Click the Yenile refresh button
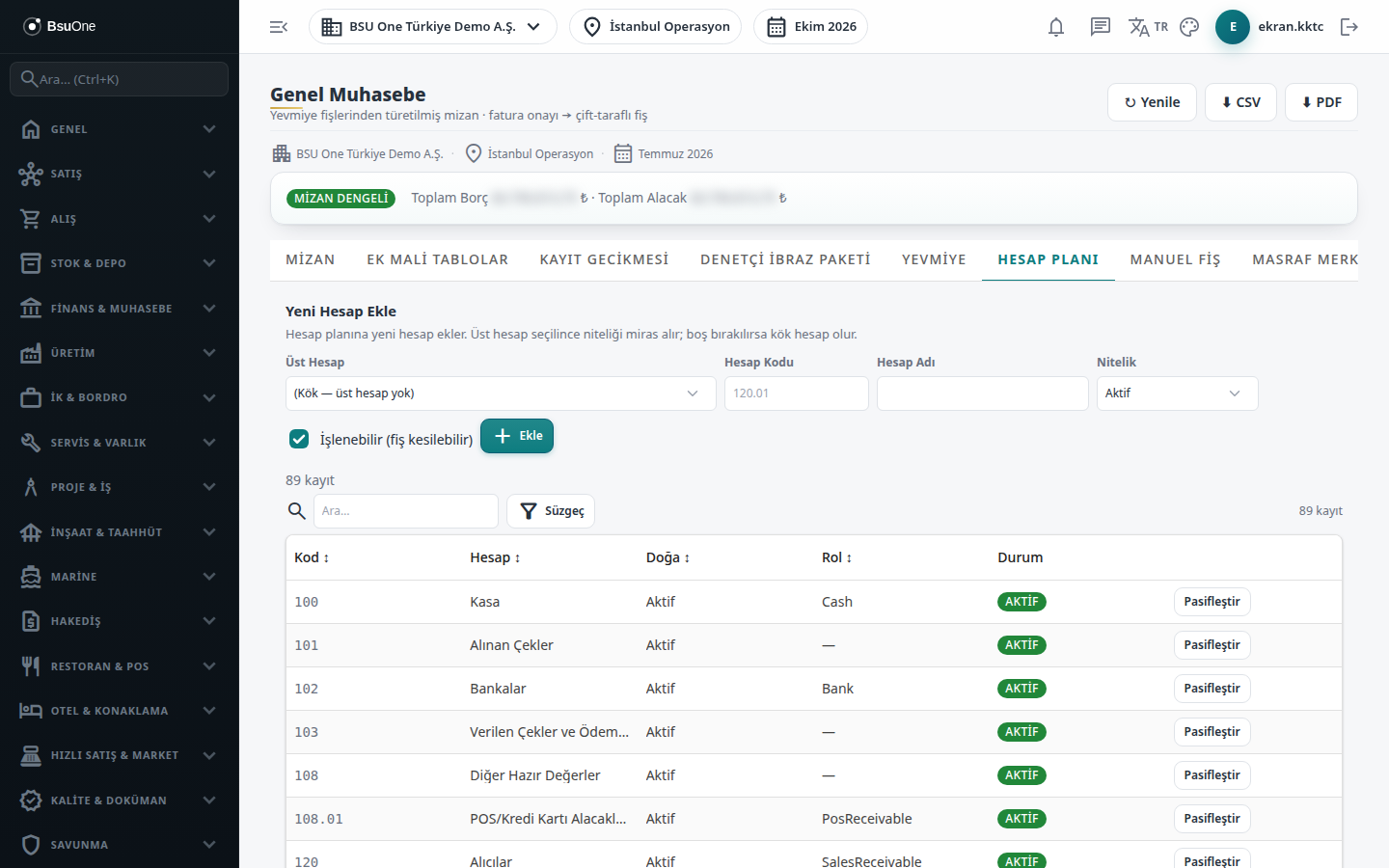1389x868 pixels. click(x=1152, y=102)
